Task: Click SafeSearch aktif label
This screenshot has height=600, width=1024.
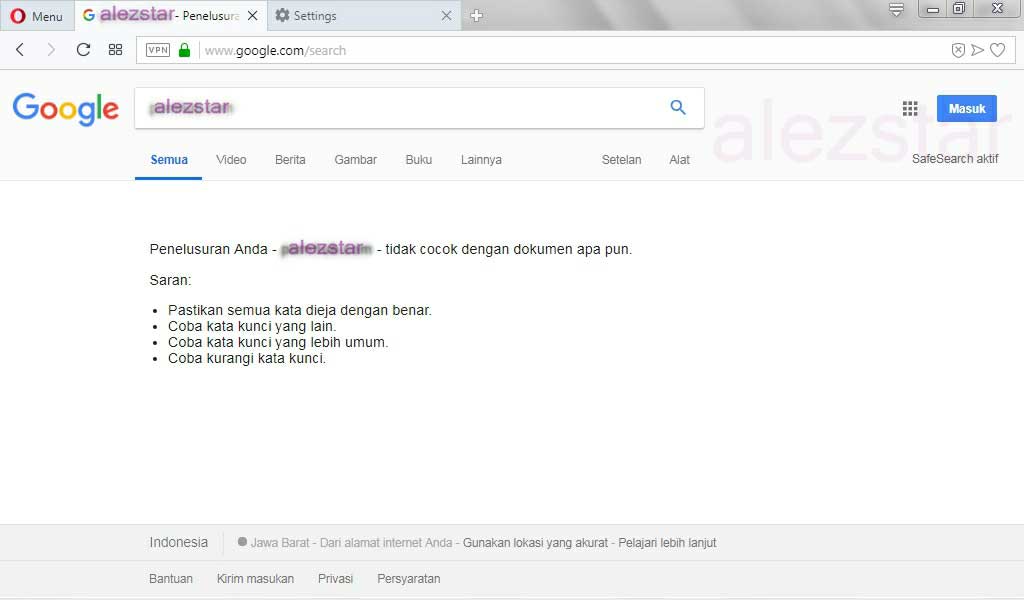Action: (955, 159)
